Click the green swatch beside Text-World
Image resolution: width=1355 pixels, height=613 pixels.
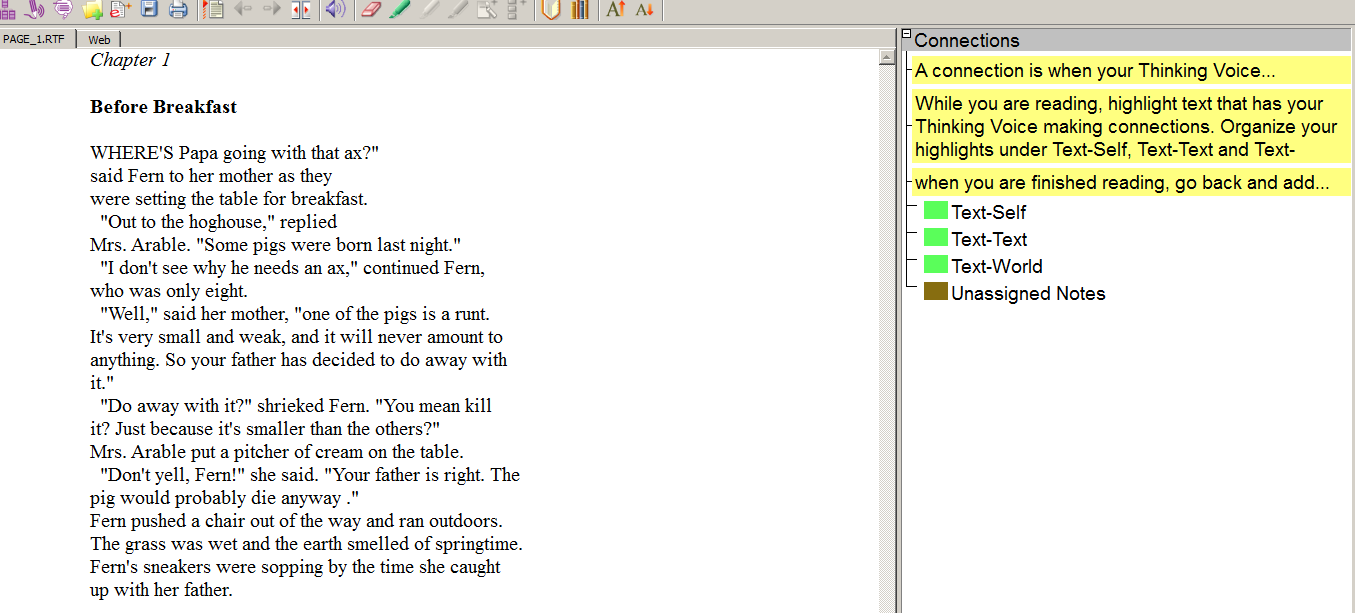click(936, 264)
